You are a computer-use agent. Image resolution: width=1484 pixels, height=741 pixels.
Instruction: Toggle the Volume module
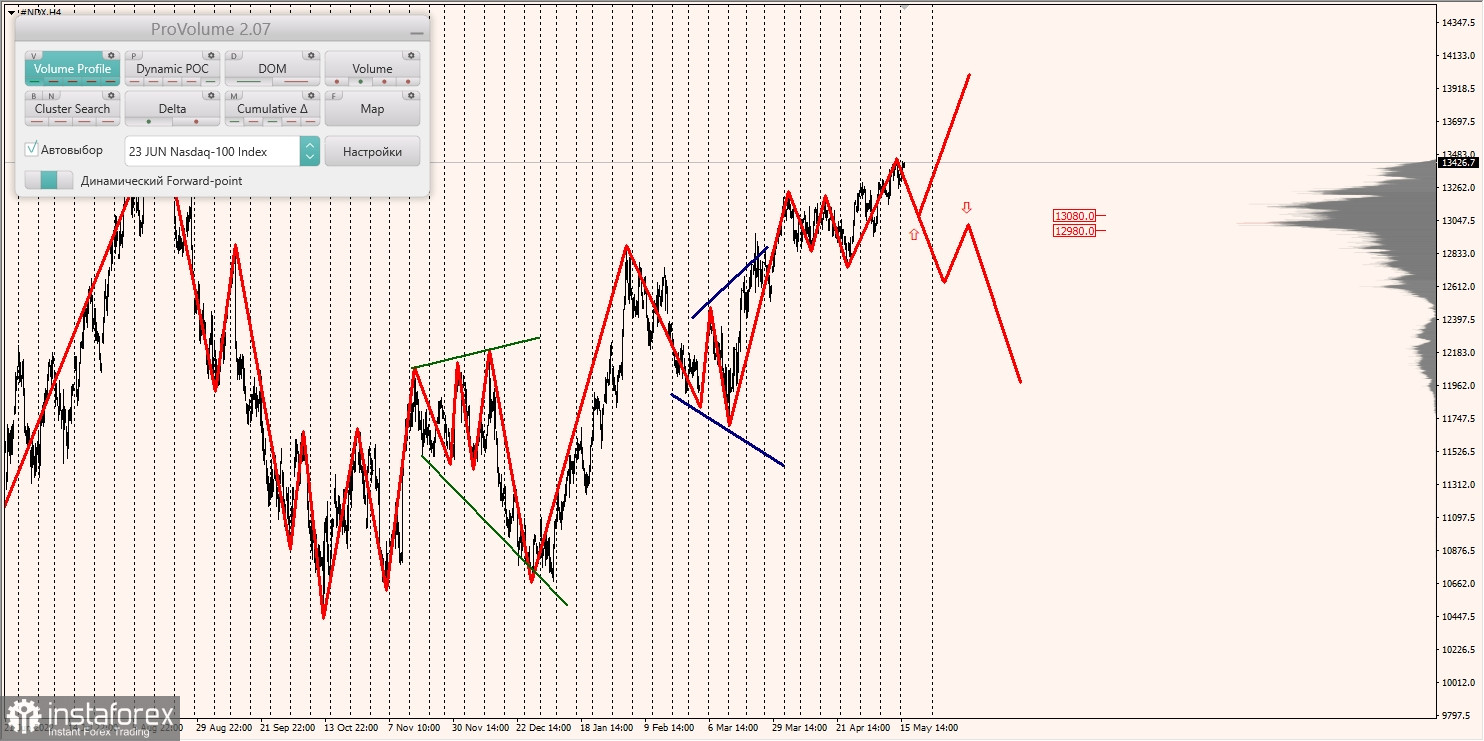(372, 69)
